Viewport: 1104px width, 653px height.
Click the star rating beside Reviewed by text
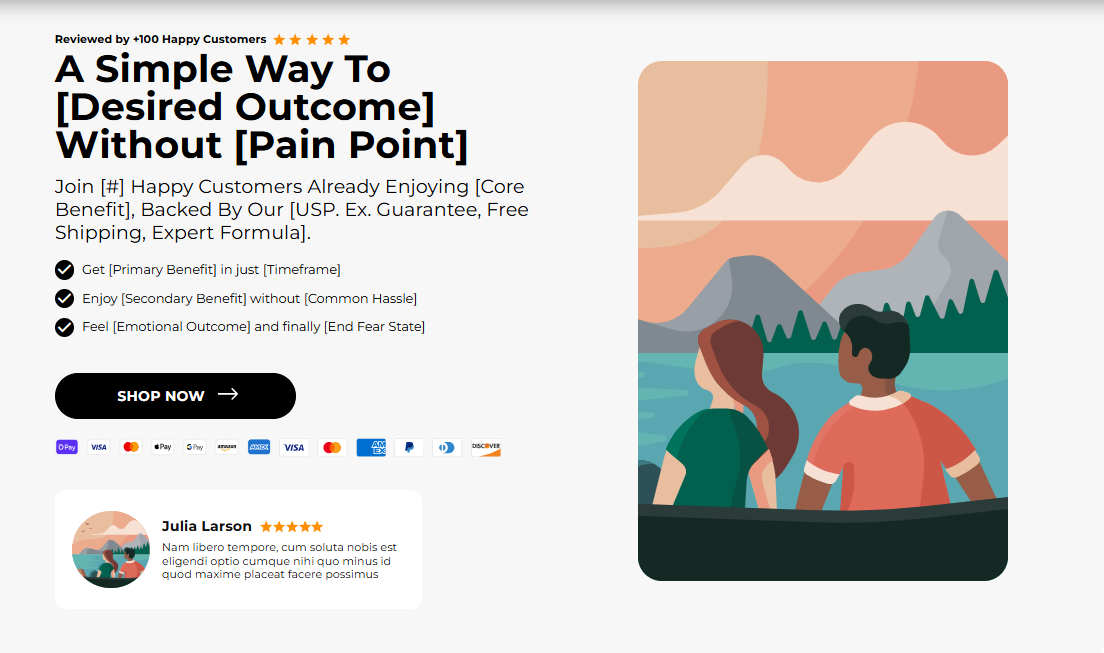click(x=312, y=39)
